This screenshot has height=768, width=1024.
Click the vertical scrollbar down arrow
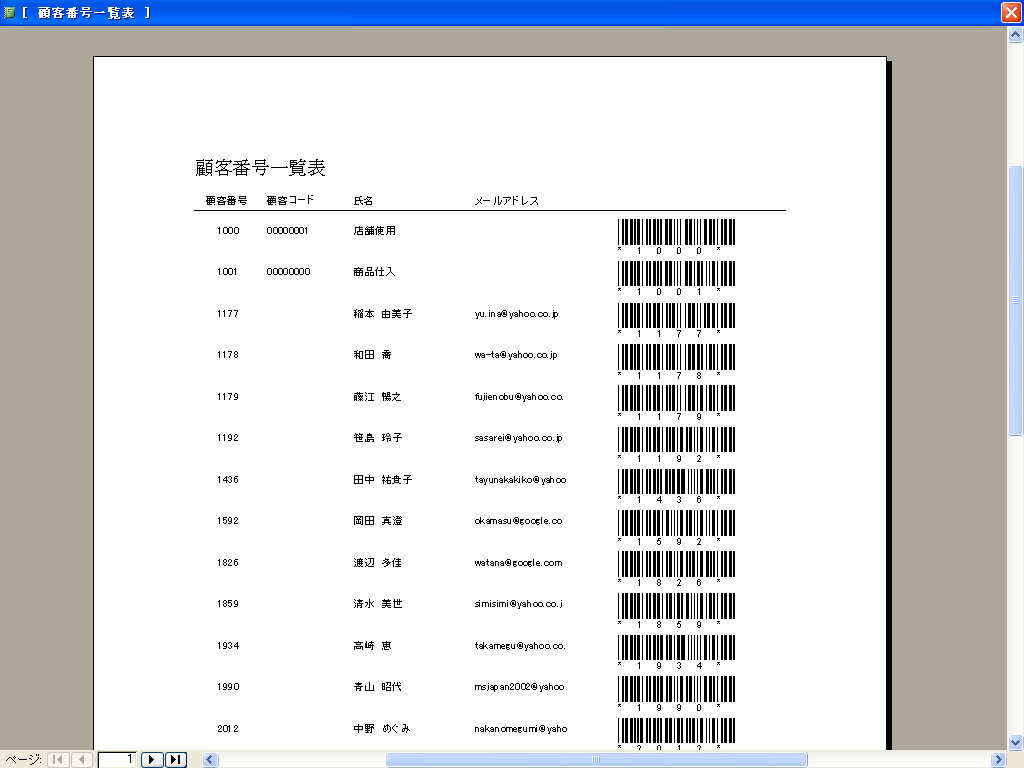pyautogui.click(x=1016, y=742)
